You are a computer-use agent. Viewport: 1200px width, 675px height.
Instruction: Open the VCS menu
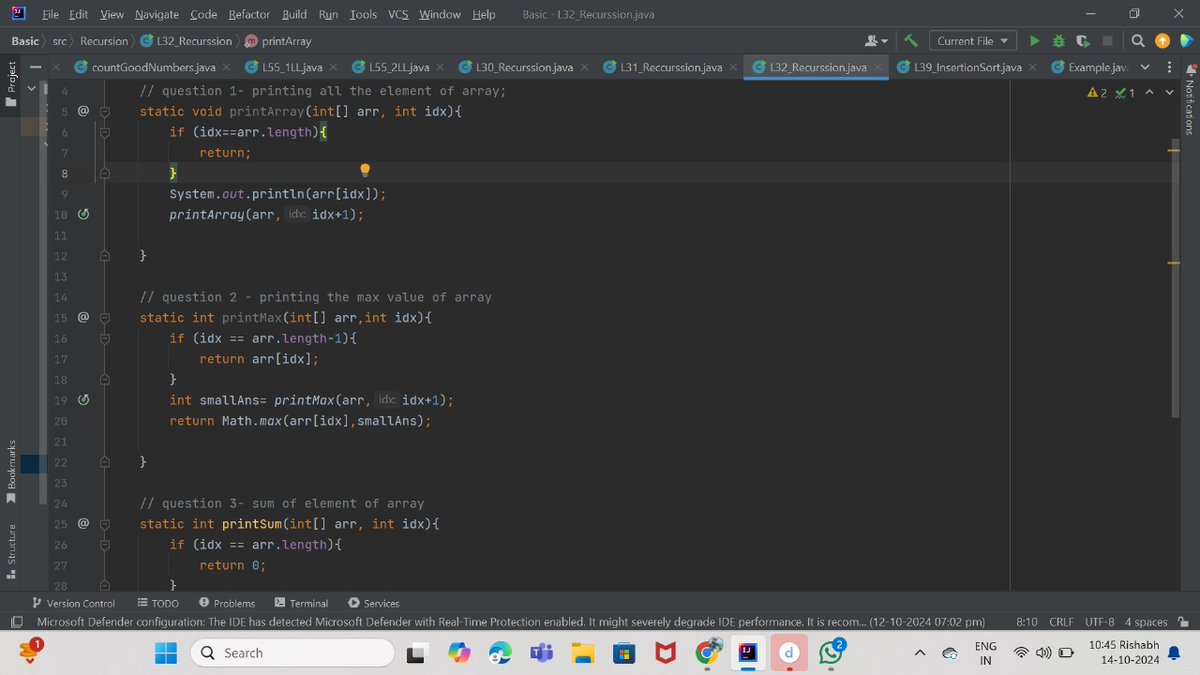398,14
